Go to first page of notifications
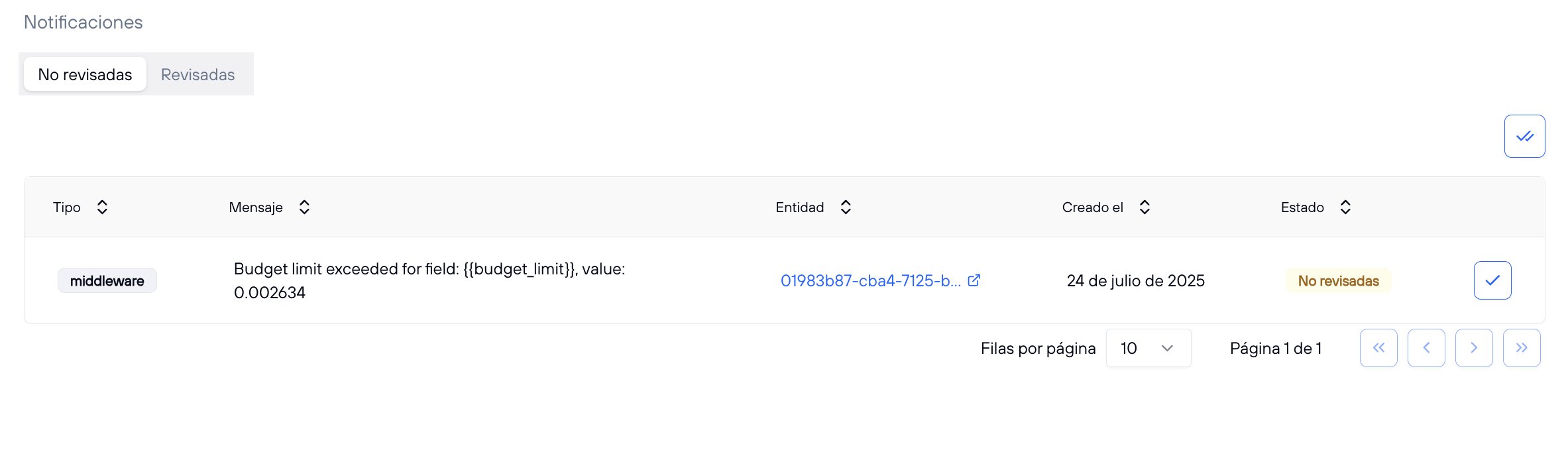The width and height of the screenshot is (1568, 452). pyautogui.click(x=1378, y=348)
